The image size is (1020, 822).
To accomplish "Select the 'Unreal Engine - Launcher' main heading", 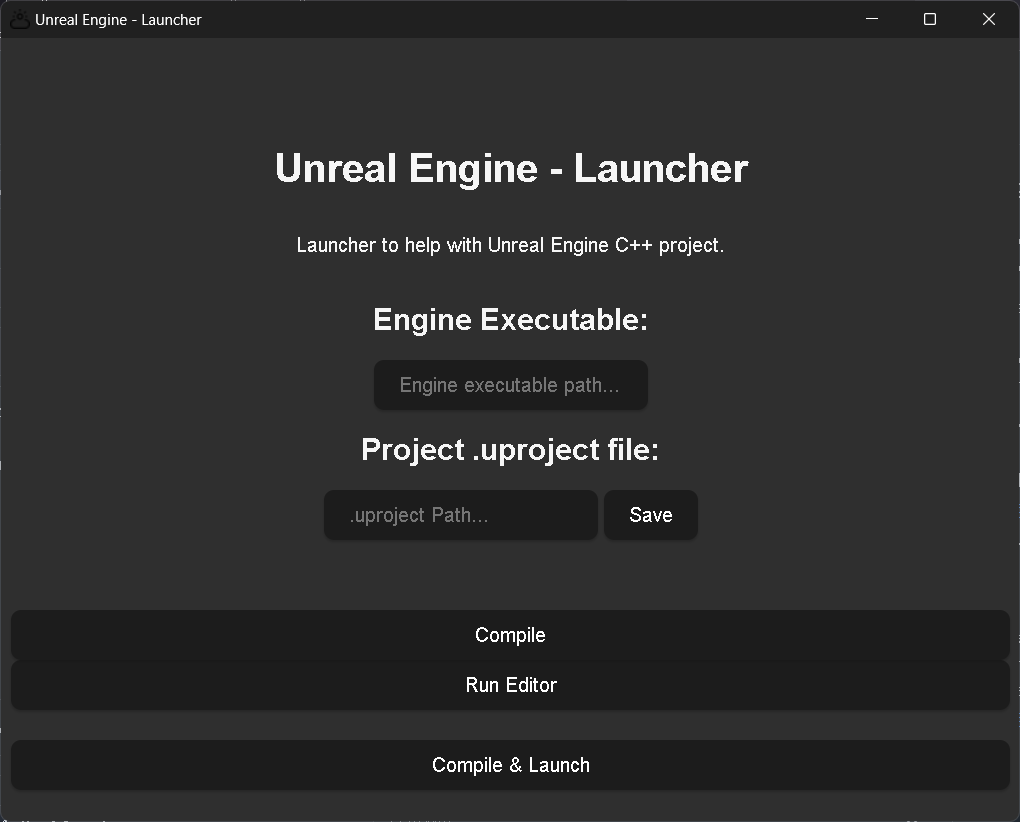I will (x=511, y=168).
